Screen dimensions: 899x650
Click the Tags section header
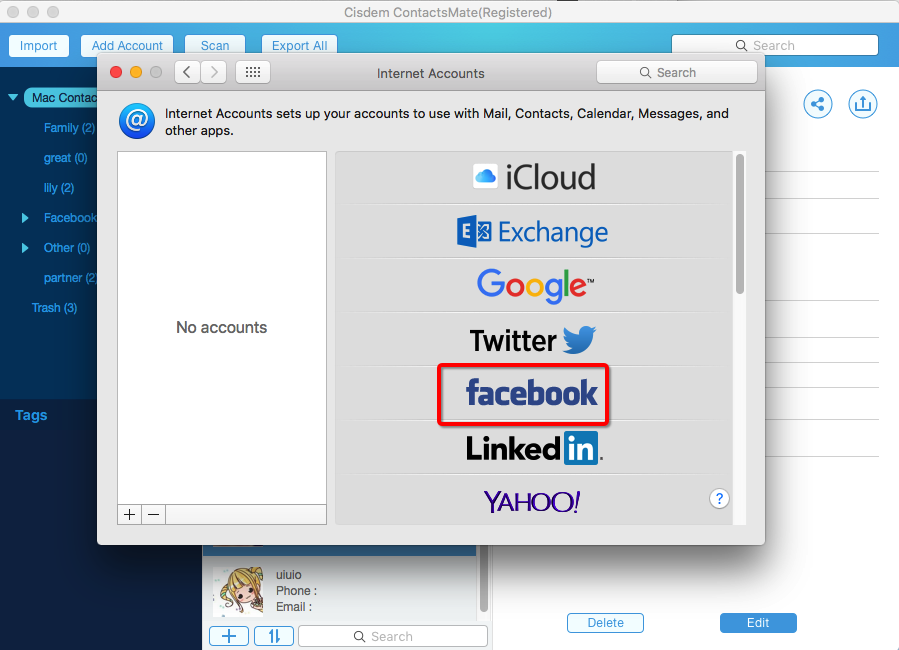pyautogui.click(x=31, y=415)
